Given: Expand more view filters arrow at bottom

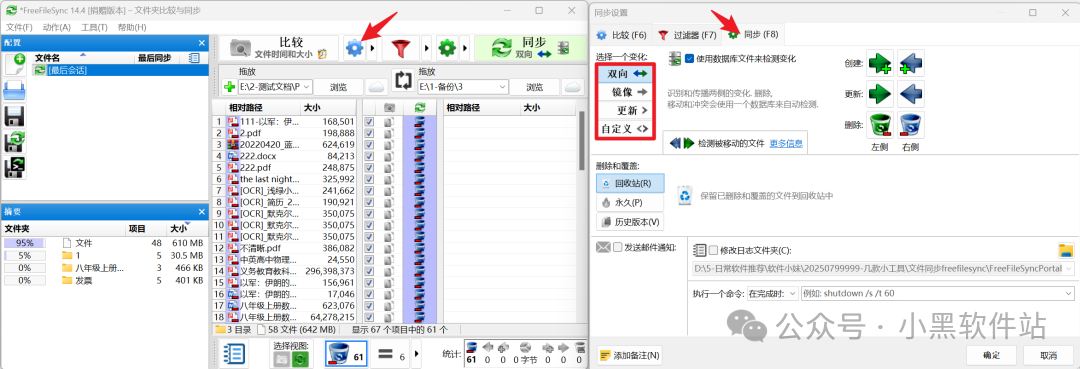Looking at the screenshot, I should 416,355.
